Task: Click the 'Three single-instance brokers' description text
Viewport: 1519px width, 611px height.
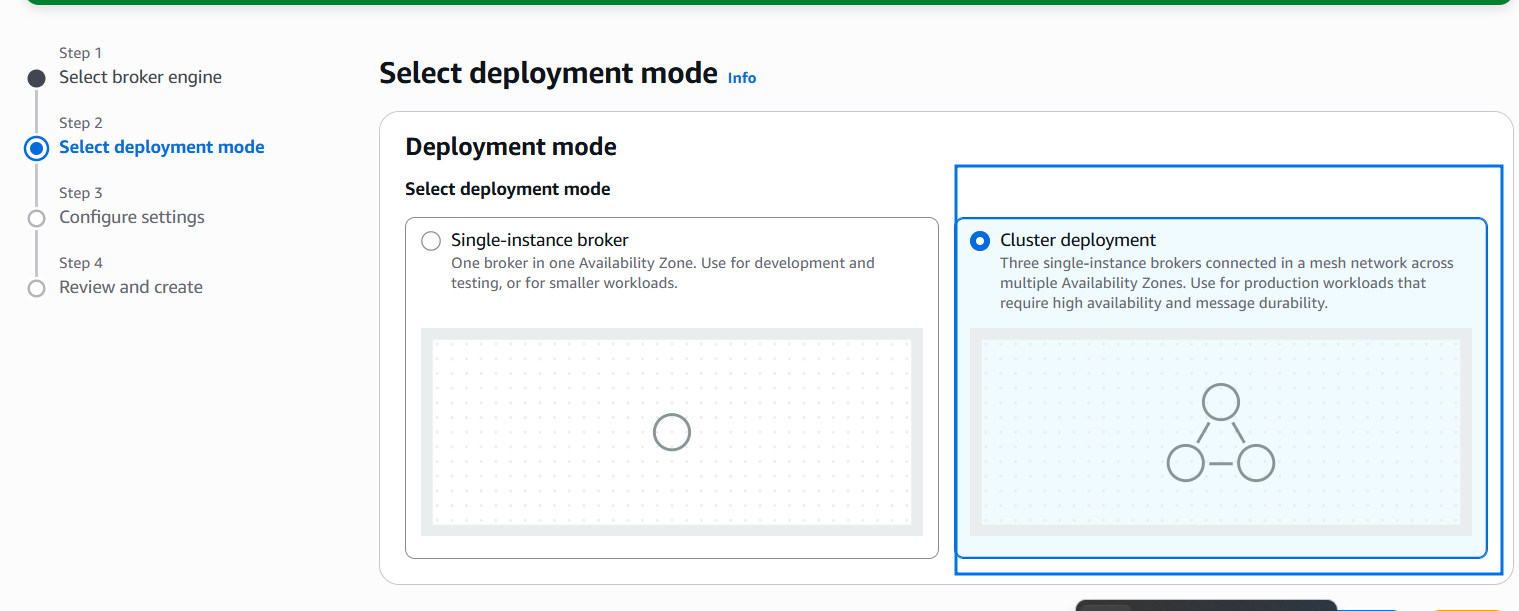Action: (x=1227, y=283)
